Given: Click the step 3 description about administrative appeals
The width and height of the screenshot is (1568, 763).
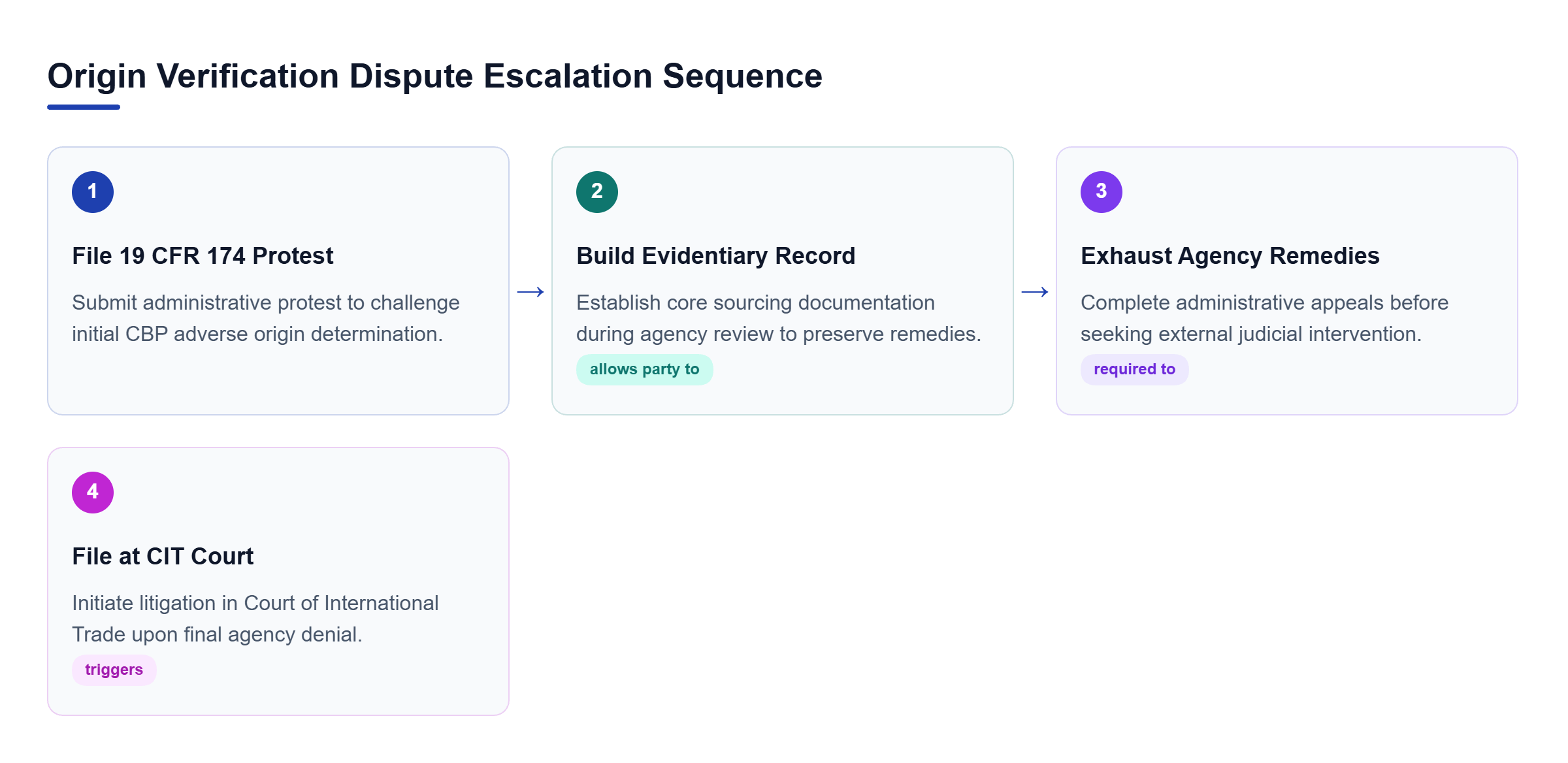Looking at the screenshot, I should coord(1264,318).
